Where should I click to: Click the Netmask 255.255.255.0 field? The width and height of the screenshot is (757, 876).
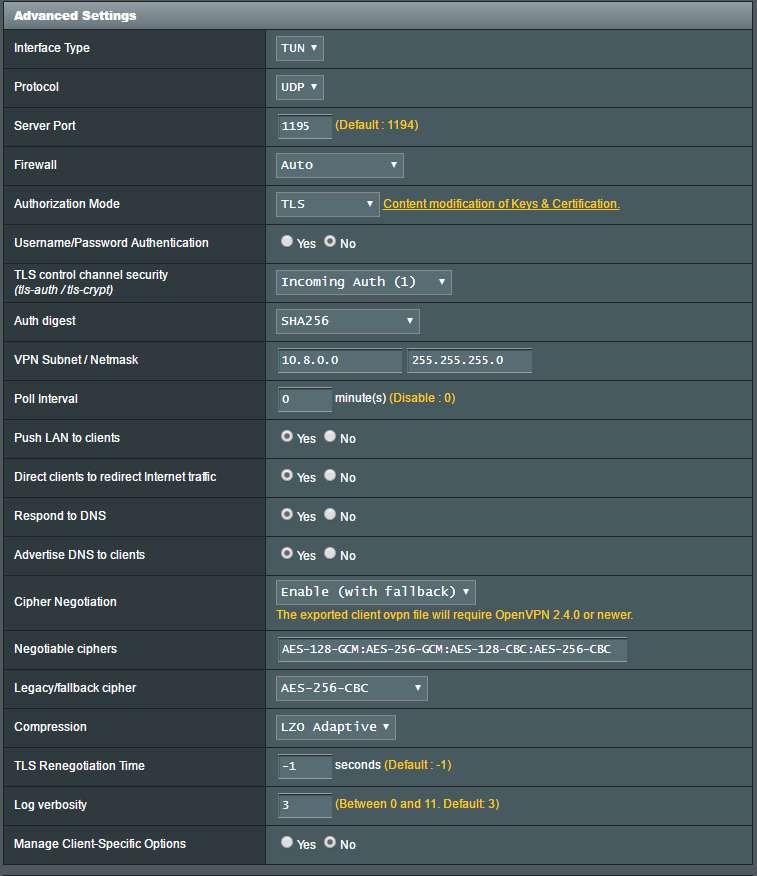pos(469,360)
